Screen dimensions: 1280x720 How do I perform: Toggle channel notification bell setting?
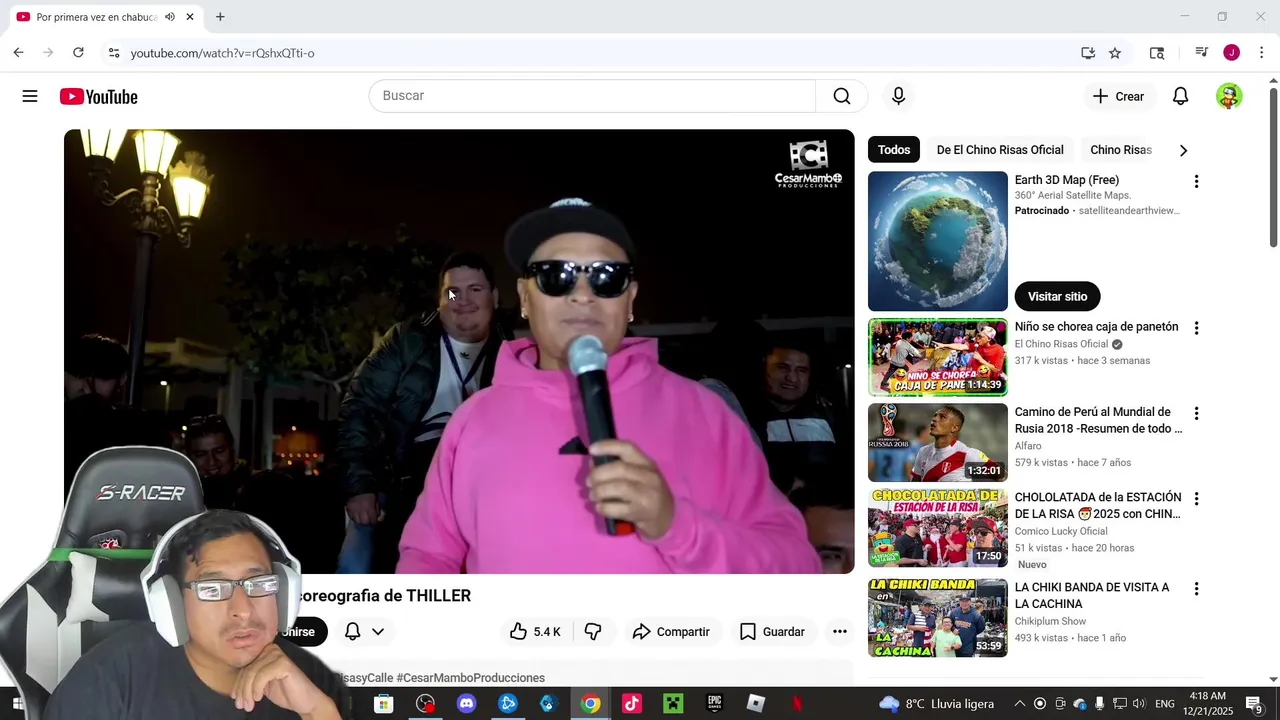coord(352,631)
